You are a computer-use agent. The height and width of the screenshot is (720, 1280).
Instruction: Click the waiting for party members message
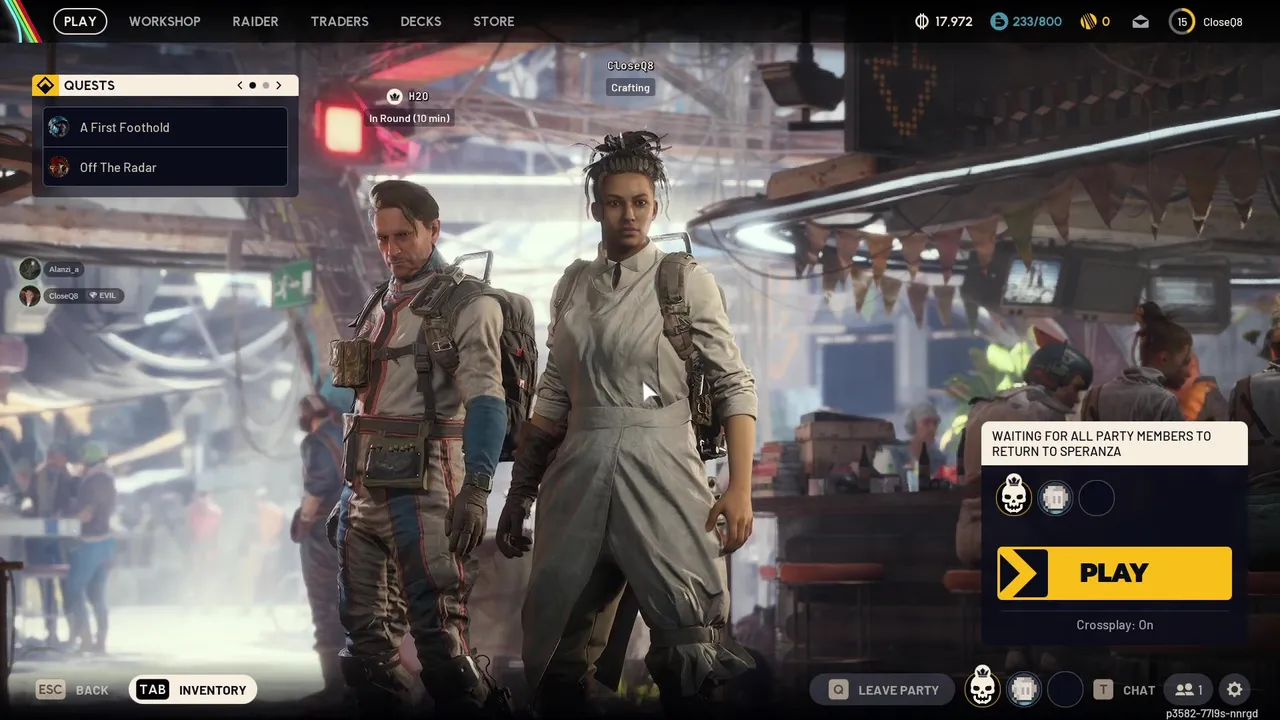click(1114, 444)
